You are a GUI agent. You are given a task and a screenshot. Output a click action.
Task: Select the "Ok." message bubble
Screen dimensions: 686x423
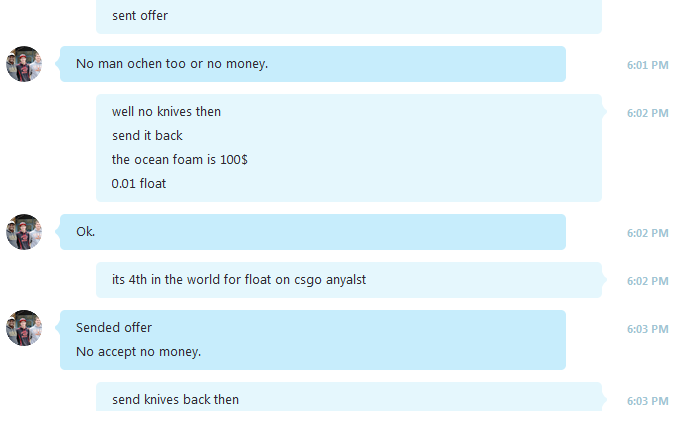(313, 232)
